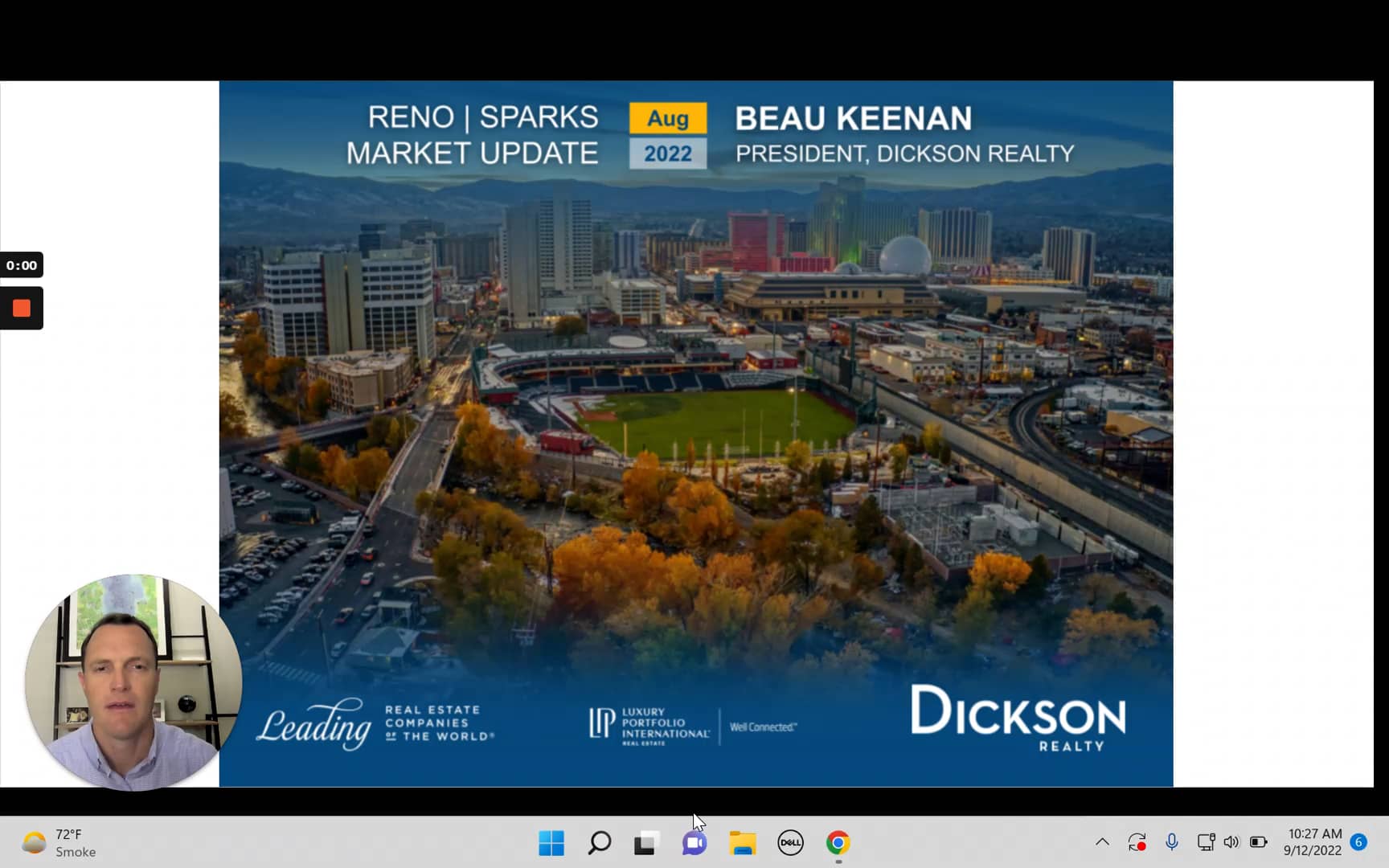The height and width of the screenshot is (868, 1389).
Task: Open the video meeting app in the taskbar
Action: [693, 842]
